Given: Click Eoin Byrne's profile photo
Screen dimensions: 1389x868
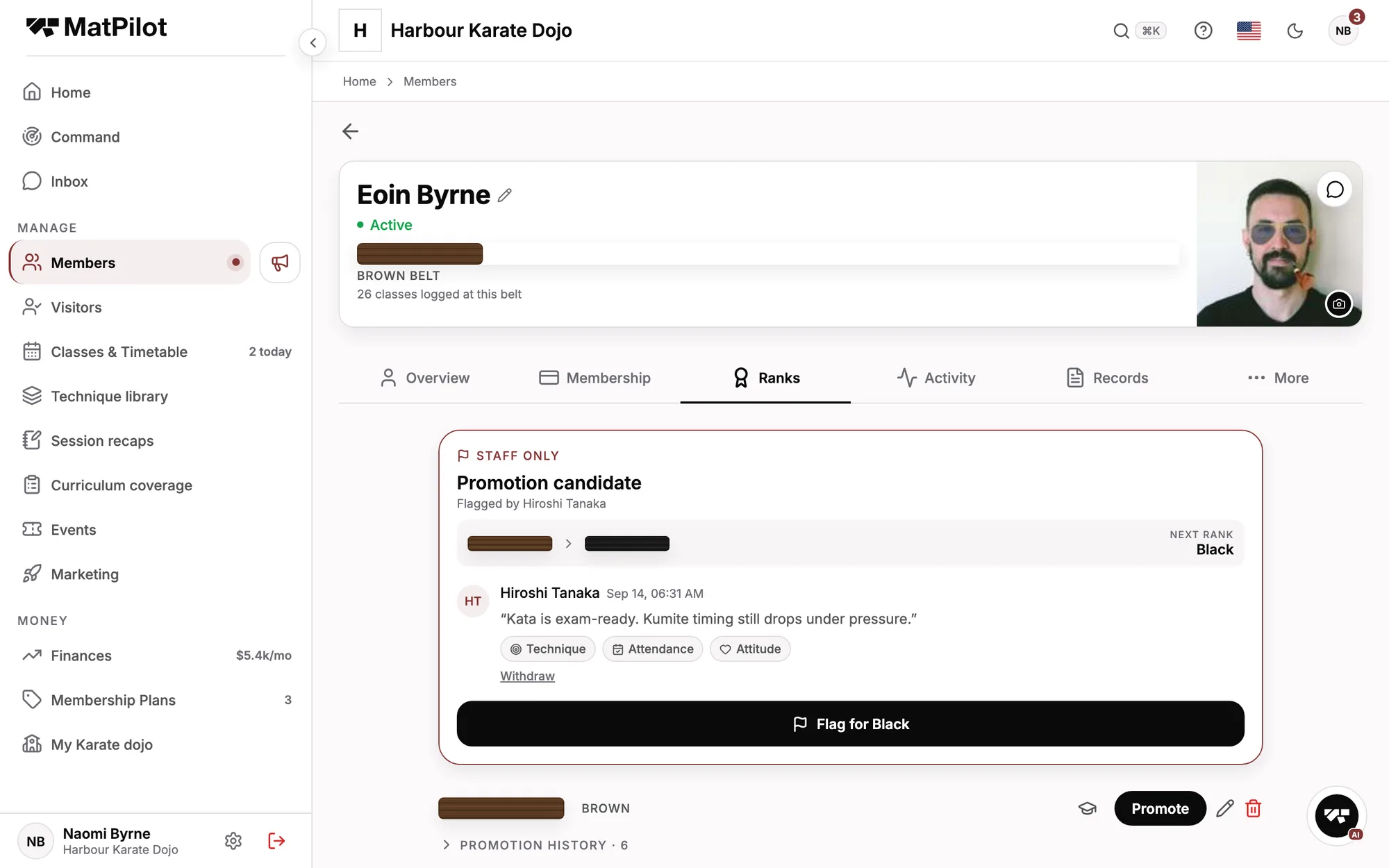Looking at the screenshot, I should pyautogui.click(x=1279, y=244).
